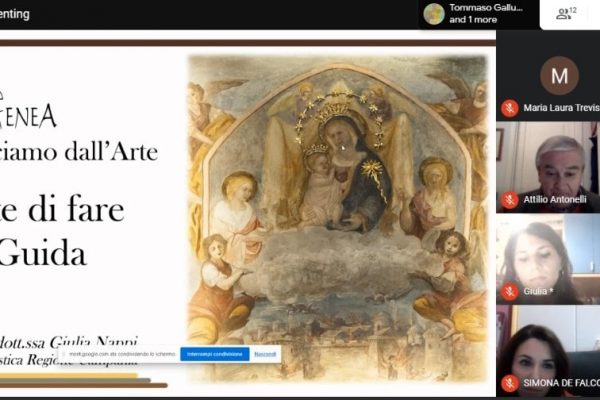Click the 'meet.google.com sta condividendo lo schermo' notice
Image resolution: width=600 pixels, height=400 pixels.
[122, 354]
